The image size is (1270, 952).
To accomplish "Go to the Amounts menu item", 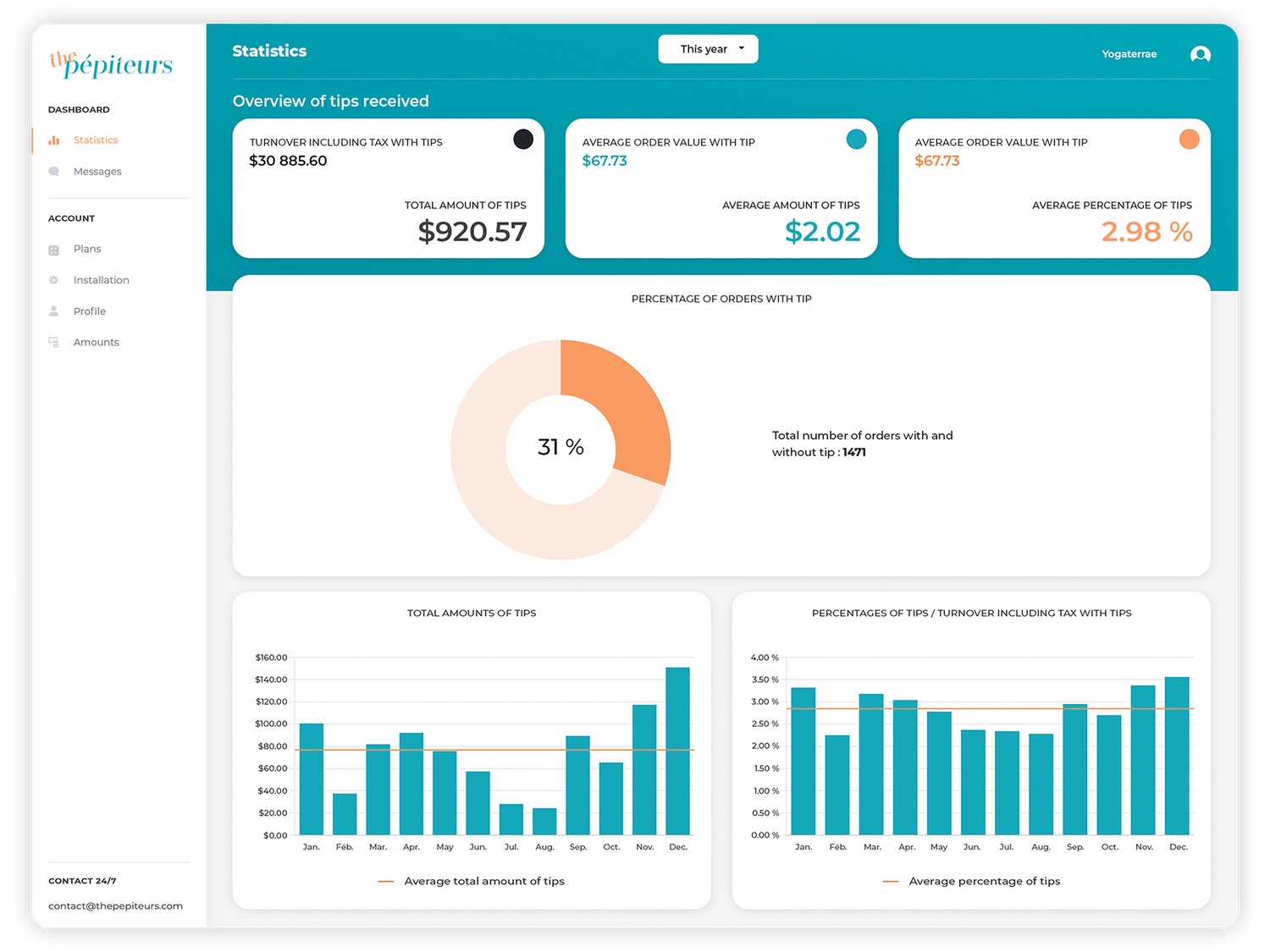I will (96, 343).
